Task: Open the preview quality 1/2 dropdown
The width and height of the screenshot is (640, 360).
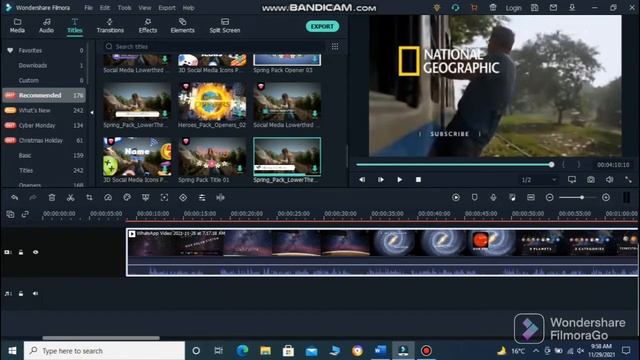Action: coord(538,180)
